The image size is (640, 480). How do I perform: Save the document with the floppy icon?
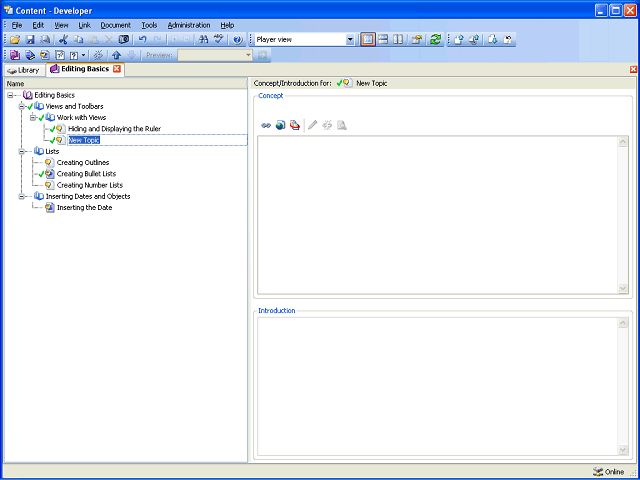[30, 40]
